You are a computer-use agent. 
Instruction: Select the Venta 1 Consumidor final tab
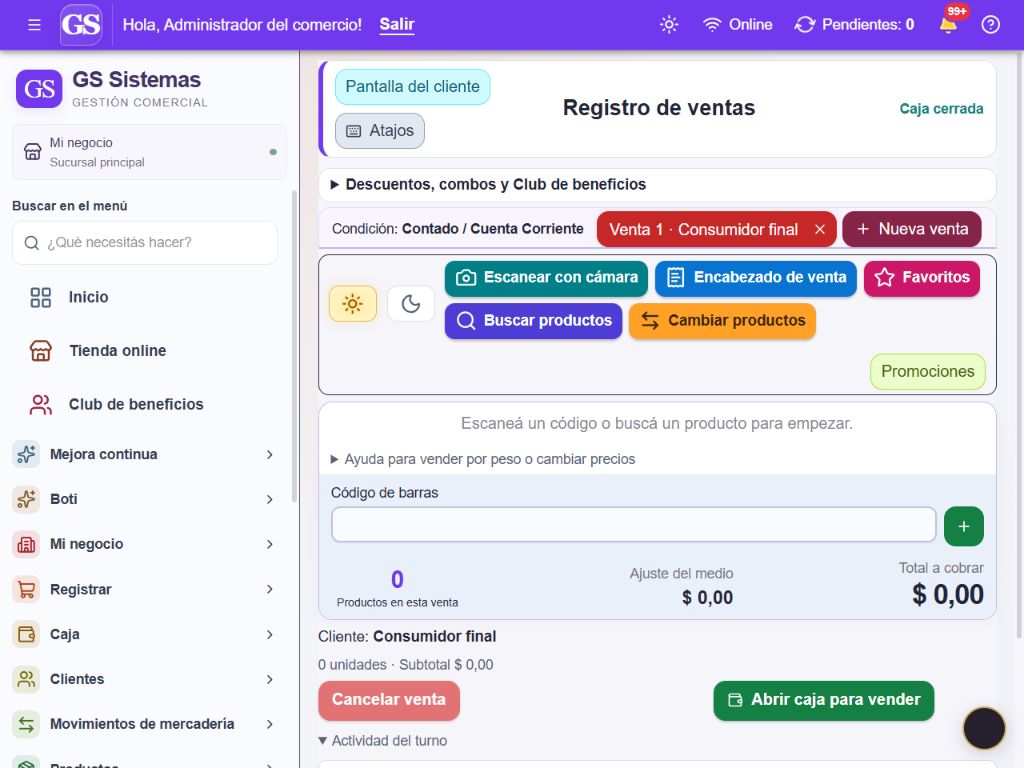703,230
